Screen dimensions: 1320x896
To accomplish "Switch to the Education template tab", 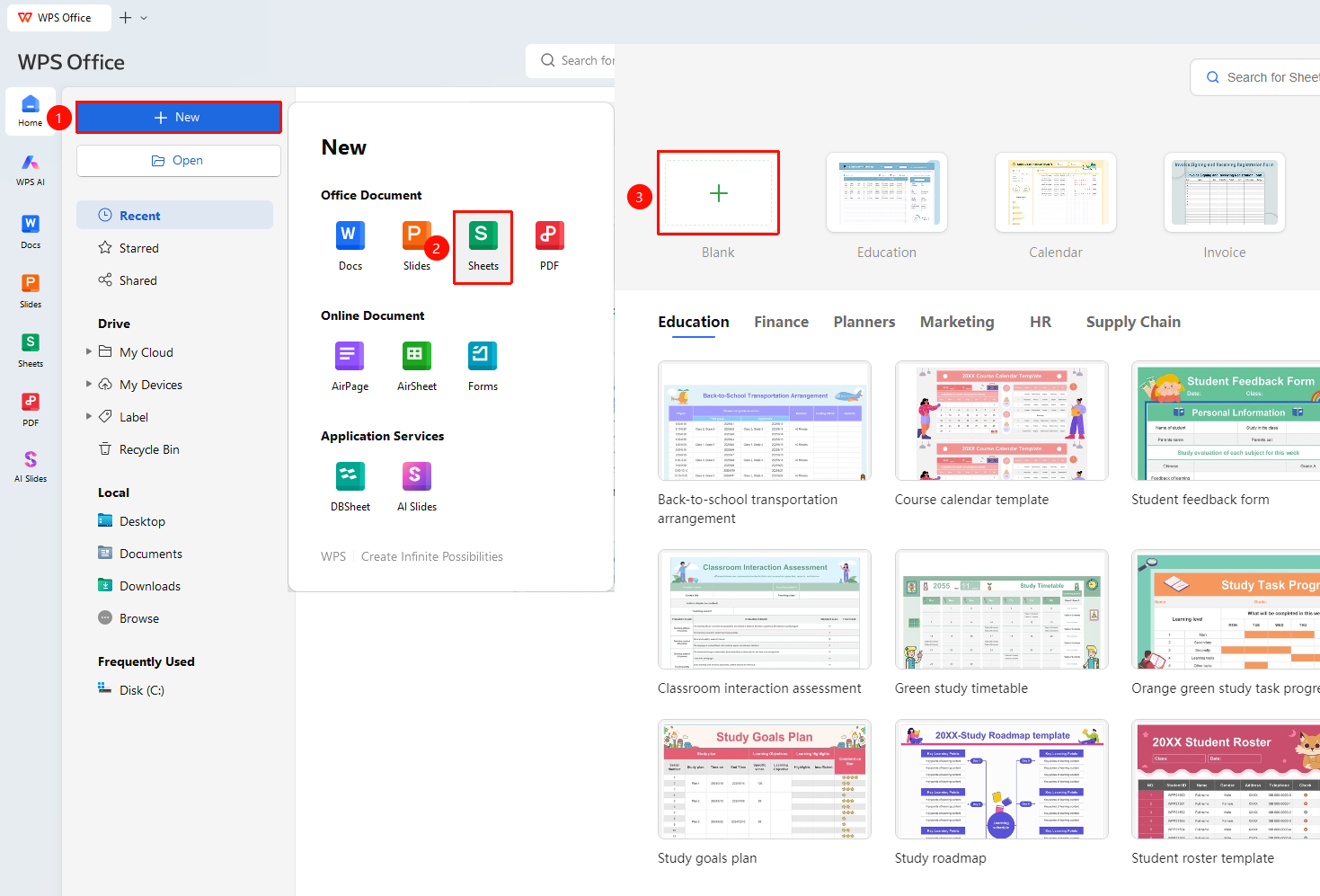I will (694, 322).
